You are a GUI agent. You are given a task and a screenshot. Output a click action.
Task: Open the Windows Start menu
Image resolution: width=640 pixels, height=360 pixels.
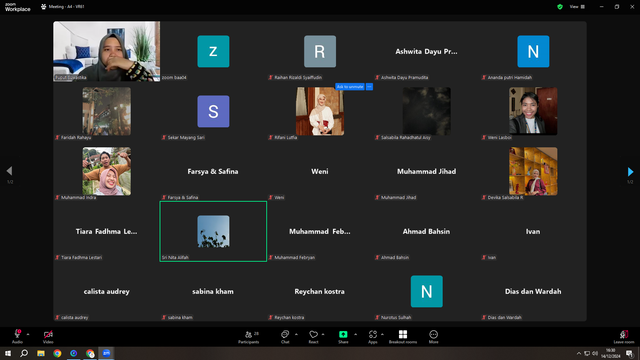point(8,353)
